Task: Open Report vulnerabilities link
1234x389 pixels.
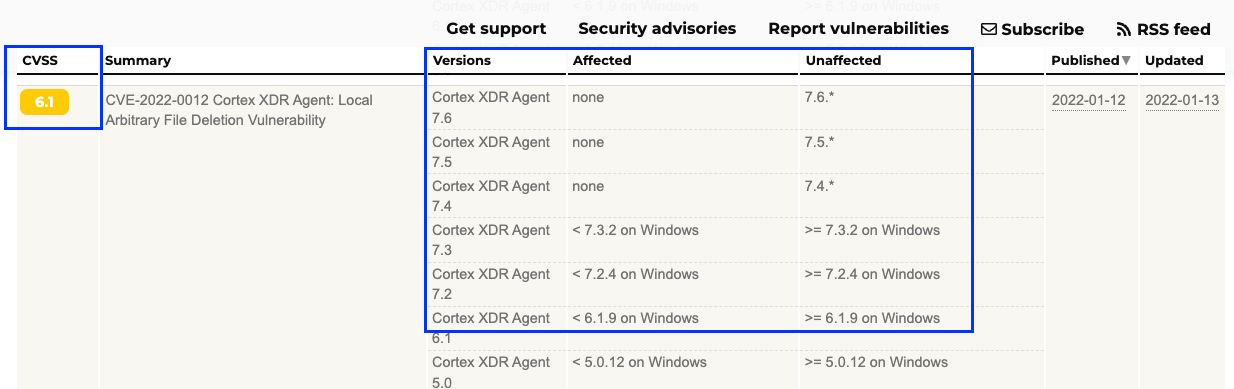Action: 858,29
